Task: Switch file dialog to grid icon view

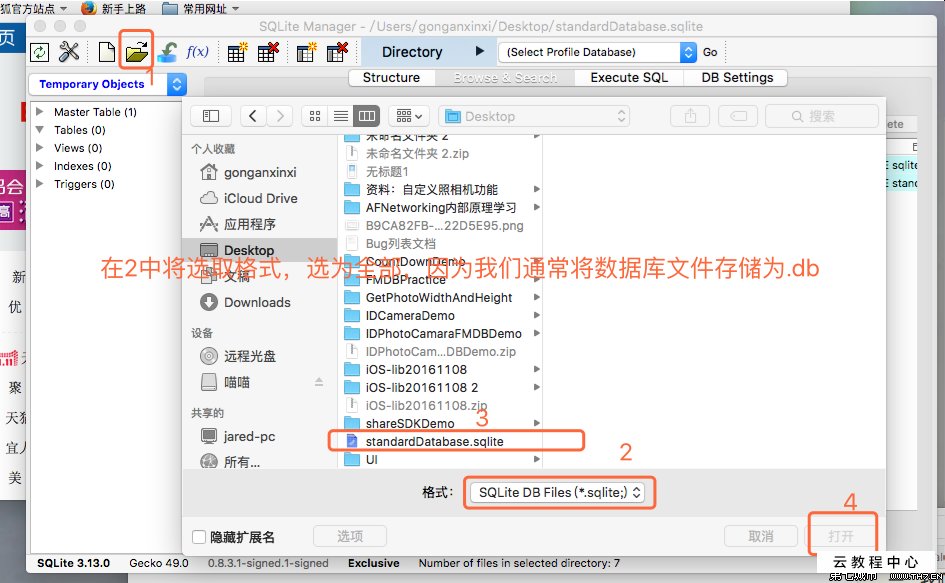Action: pyautogui.click(x=315, y=115)
